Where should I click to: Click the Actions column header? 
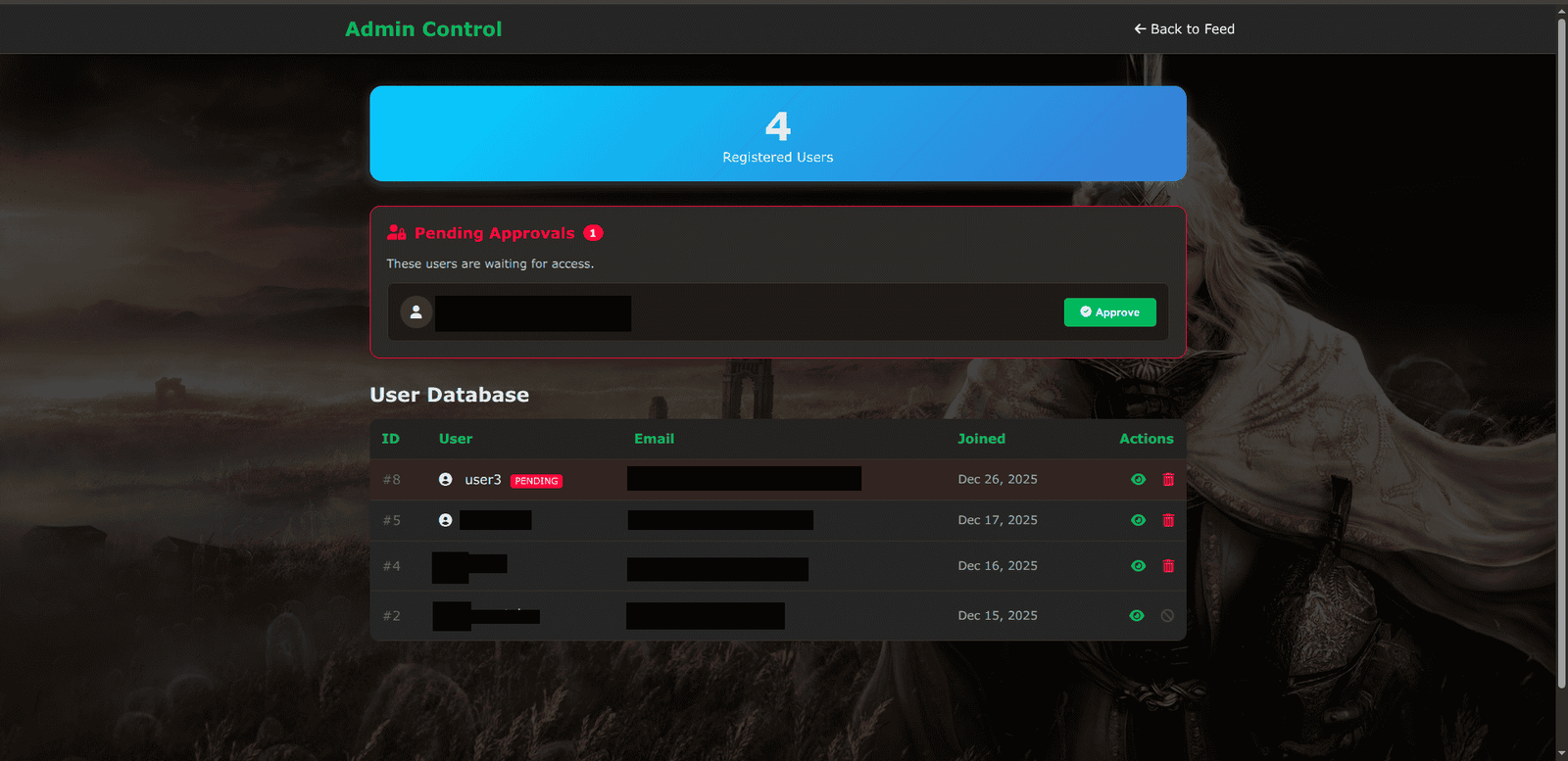1147,439
